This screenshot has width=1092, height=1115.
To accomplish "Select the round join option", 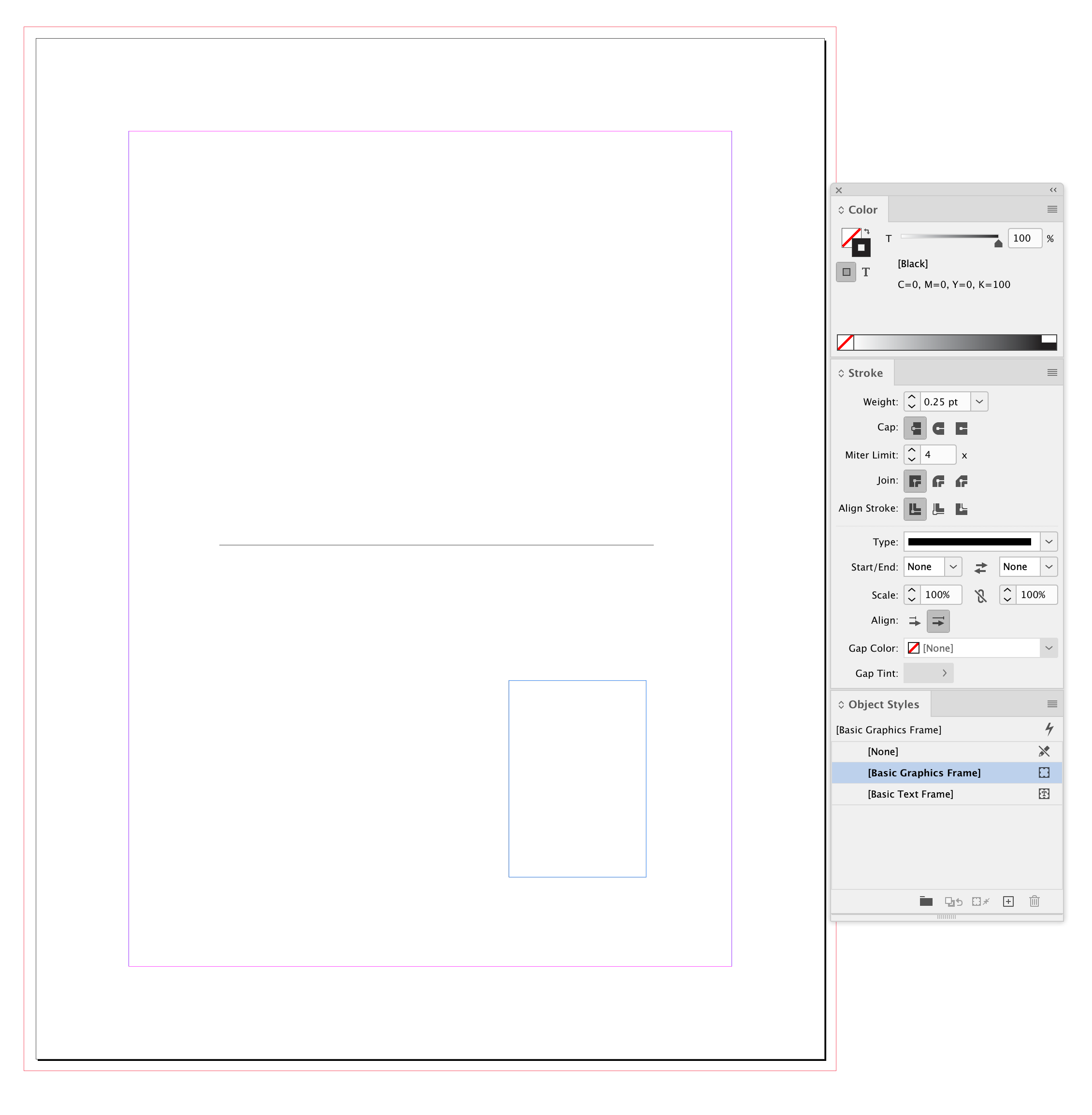I will 939,481.
